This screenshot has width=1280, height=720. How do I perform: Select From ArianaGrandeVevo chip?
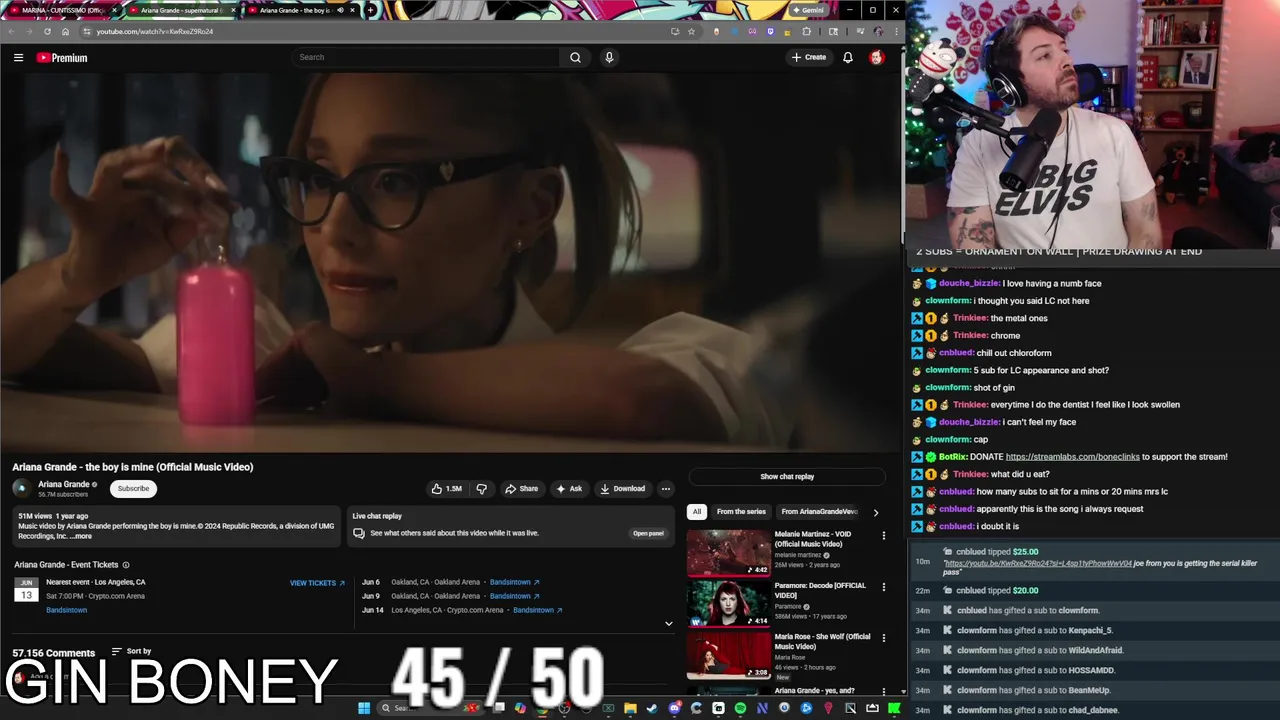pyautogui.click(x=819, y=511)
